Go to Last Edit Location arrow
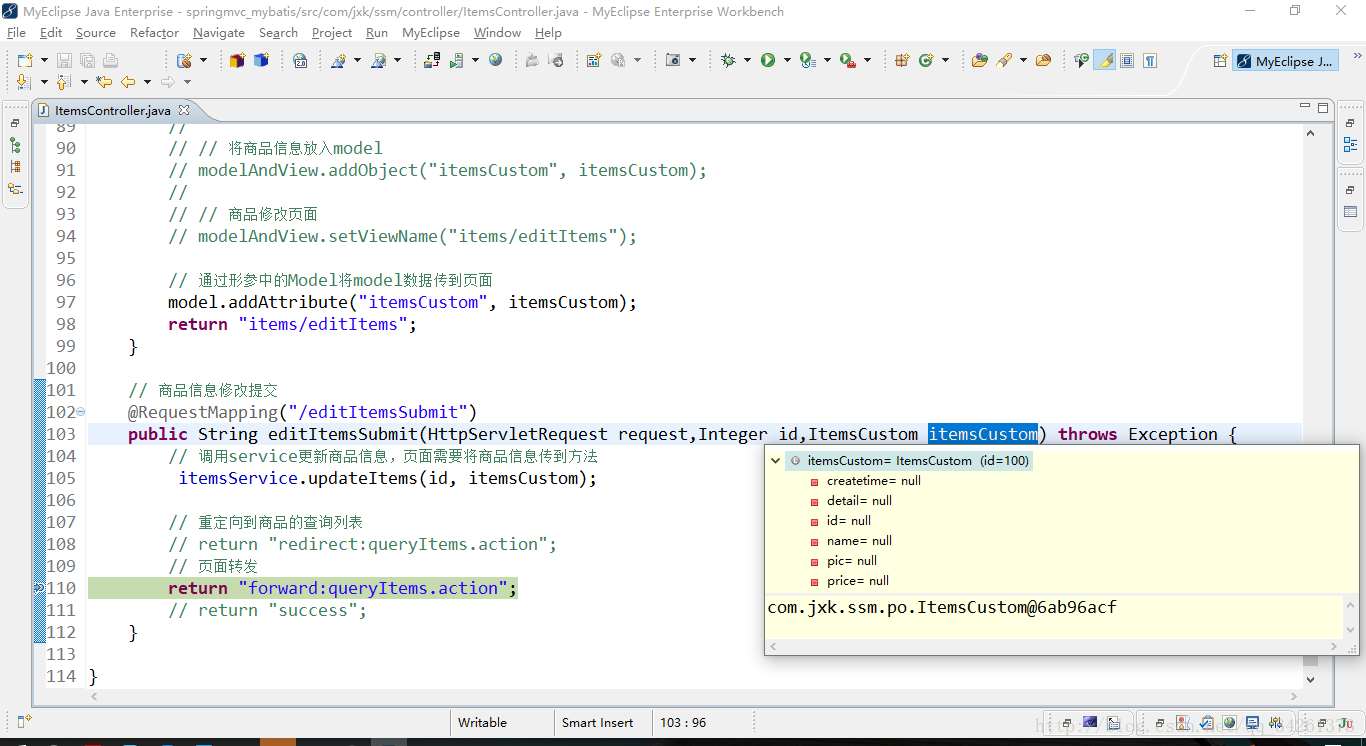 click(x=103, y=82)
